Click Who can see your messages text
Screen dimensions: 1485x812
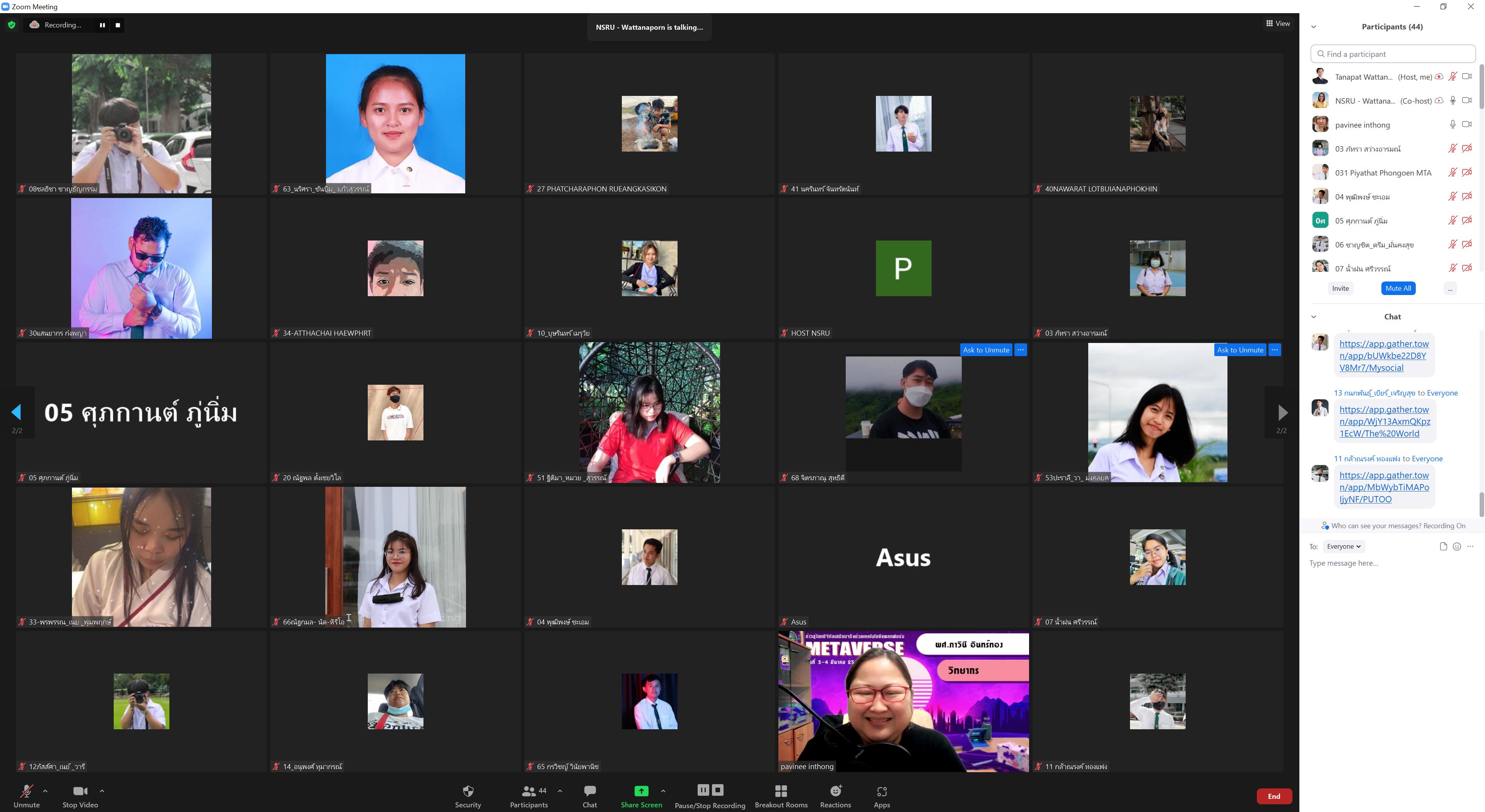[1398, 525]
